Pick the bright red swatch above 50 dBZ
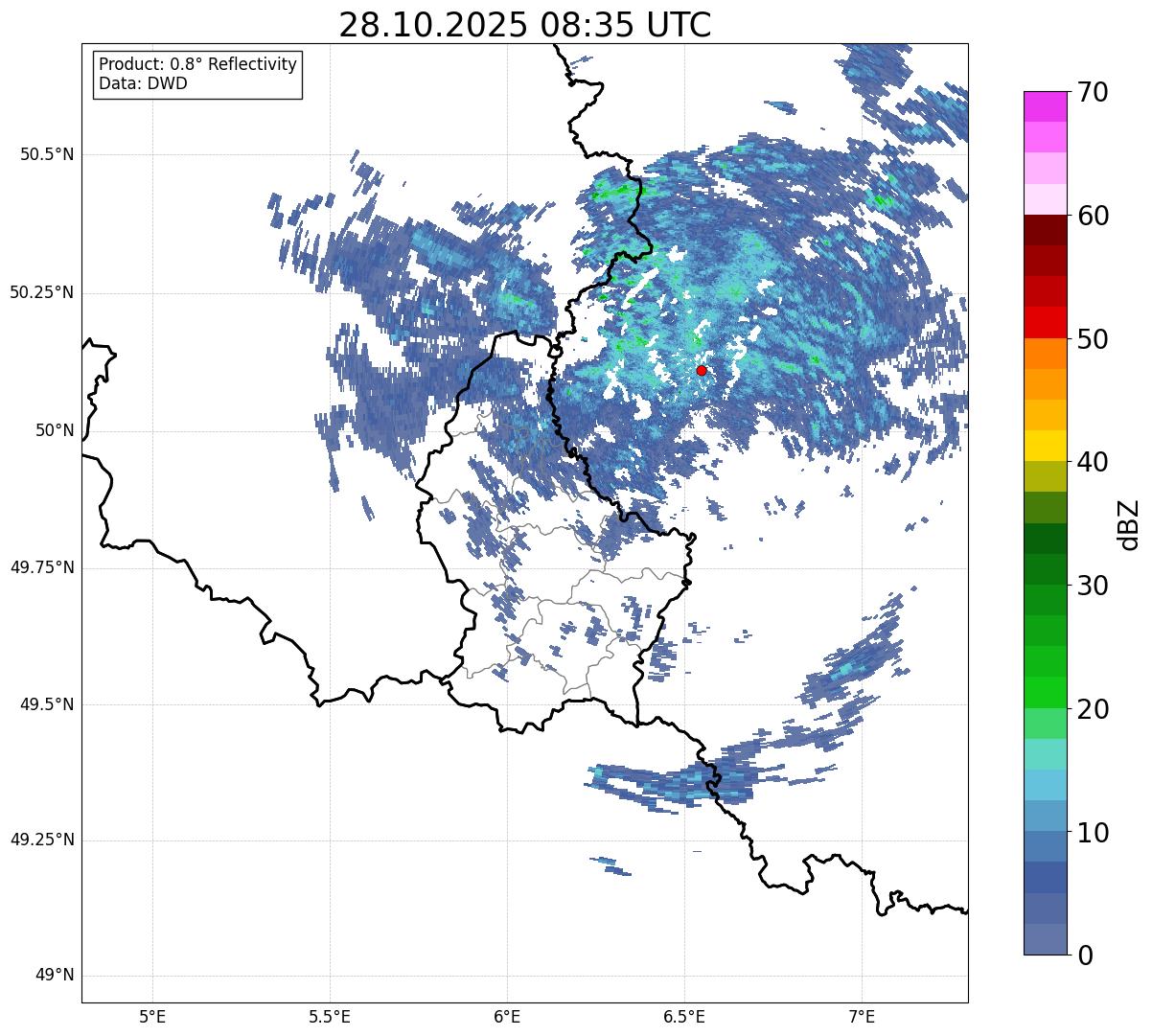1152x1036 pixels. coord(1046,322)
